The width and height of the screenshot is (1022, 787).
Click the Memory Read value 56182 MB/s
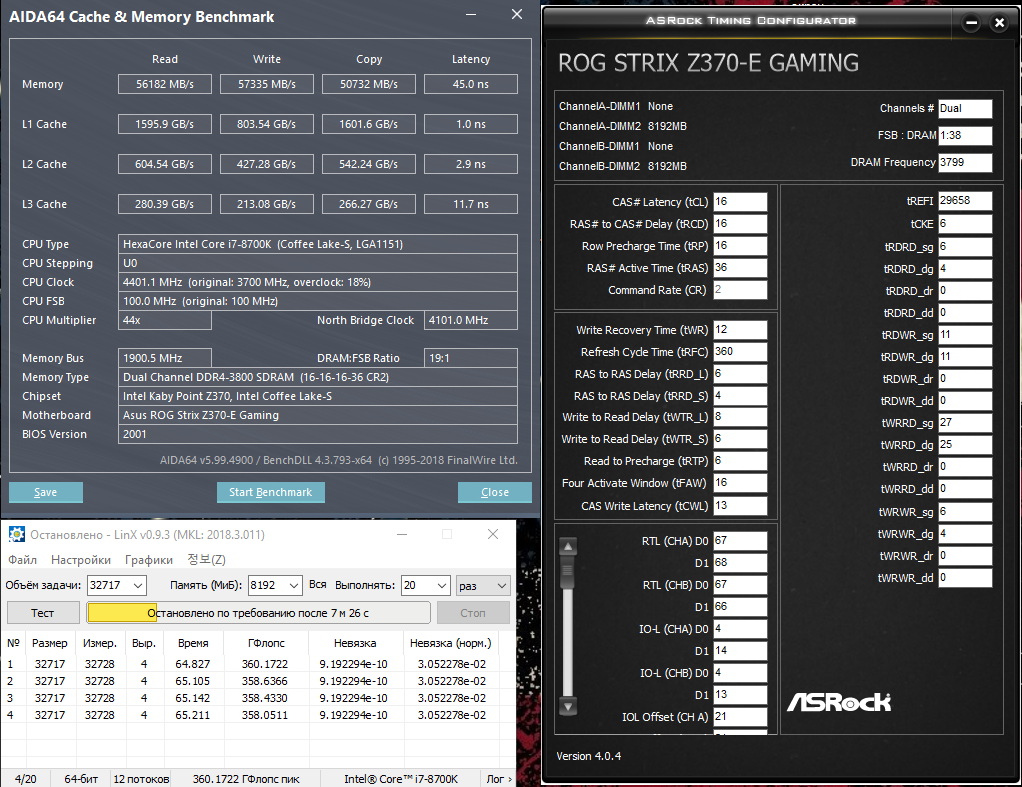point(165,84)
